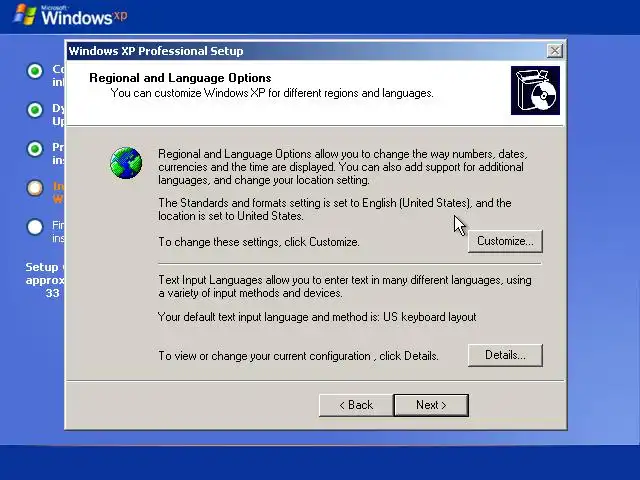
Task: Click the third green completed step indicator
Action: tap(35, 149)
